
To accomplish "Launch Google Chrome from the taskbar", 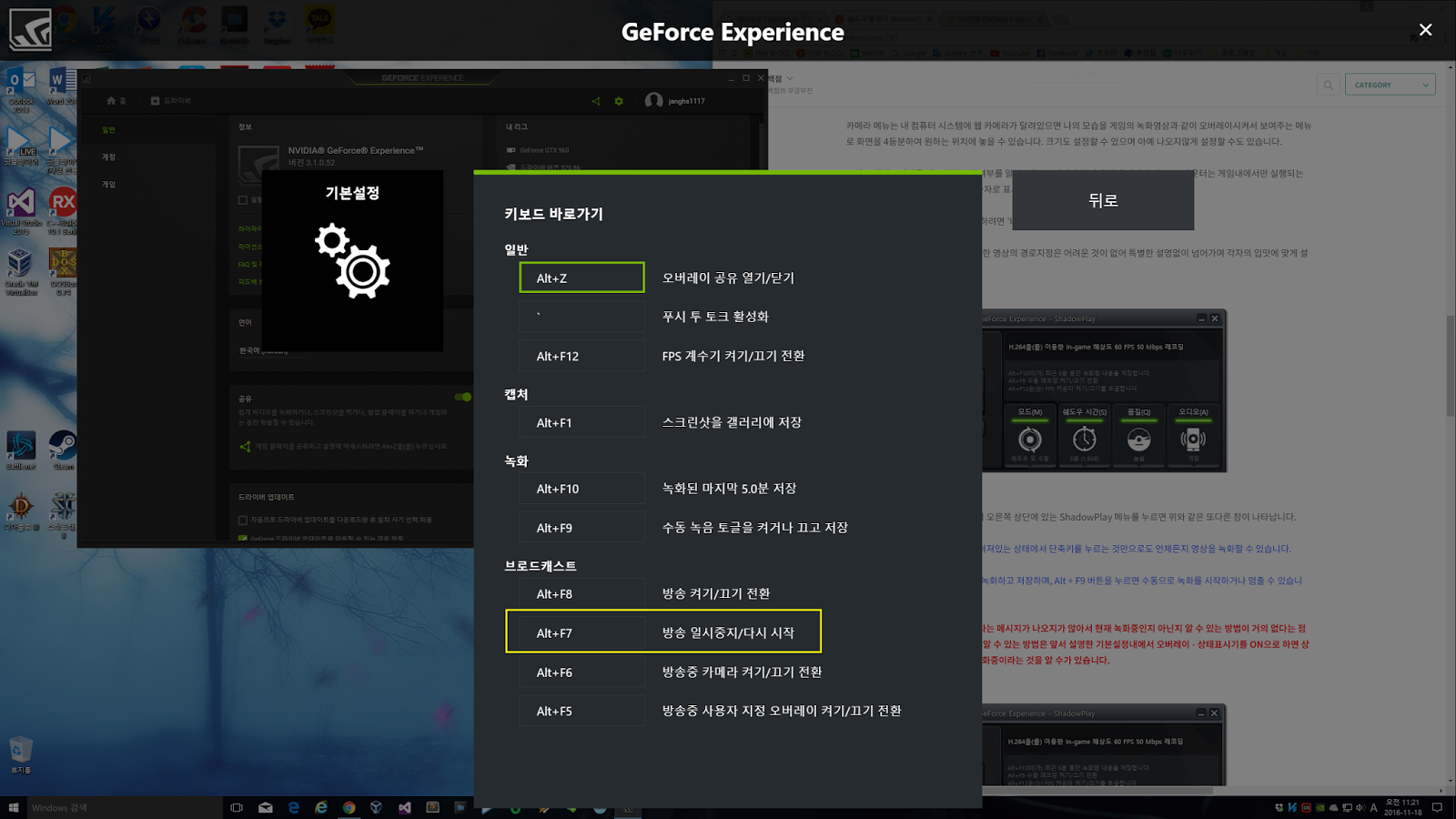I will (x=349, y=807).
